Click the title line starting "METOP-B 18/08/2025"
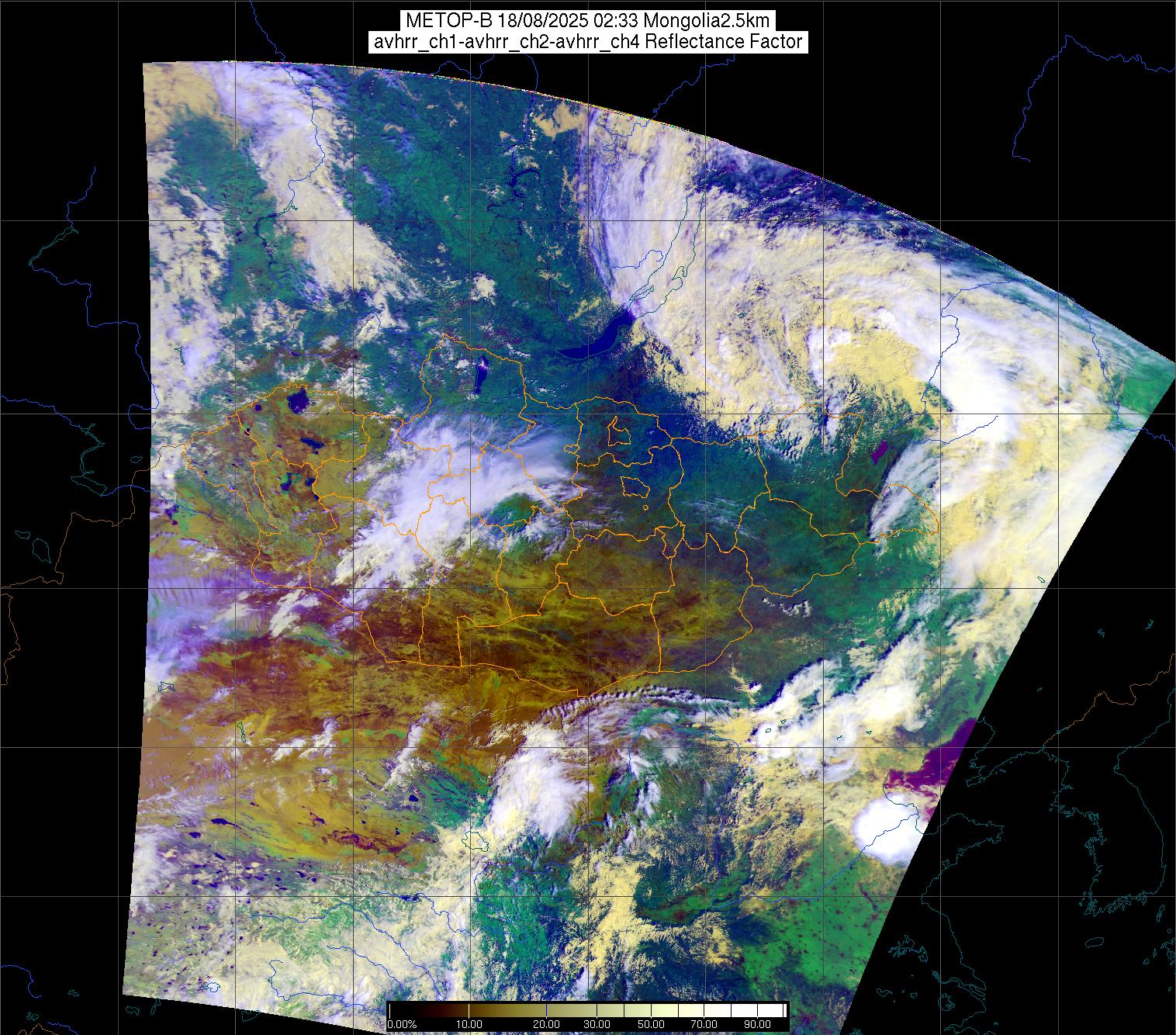 click(587, 20)
